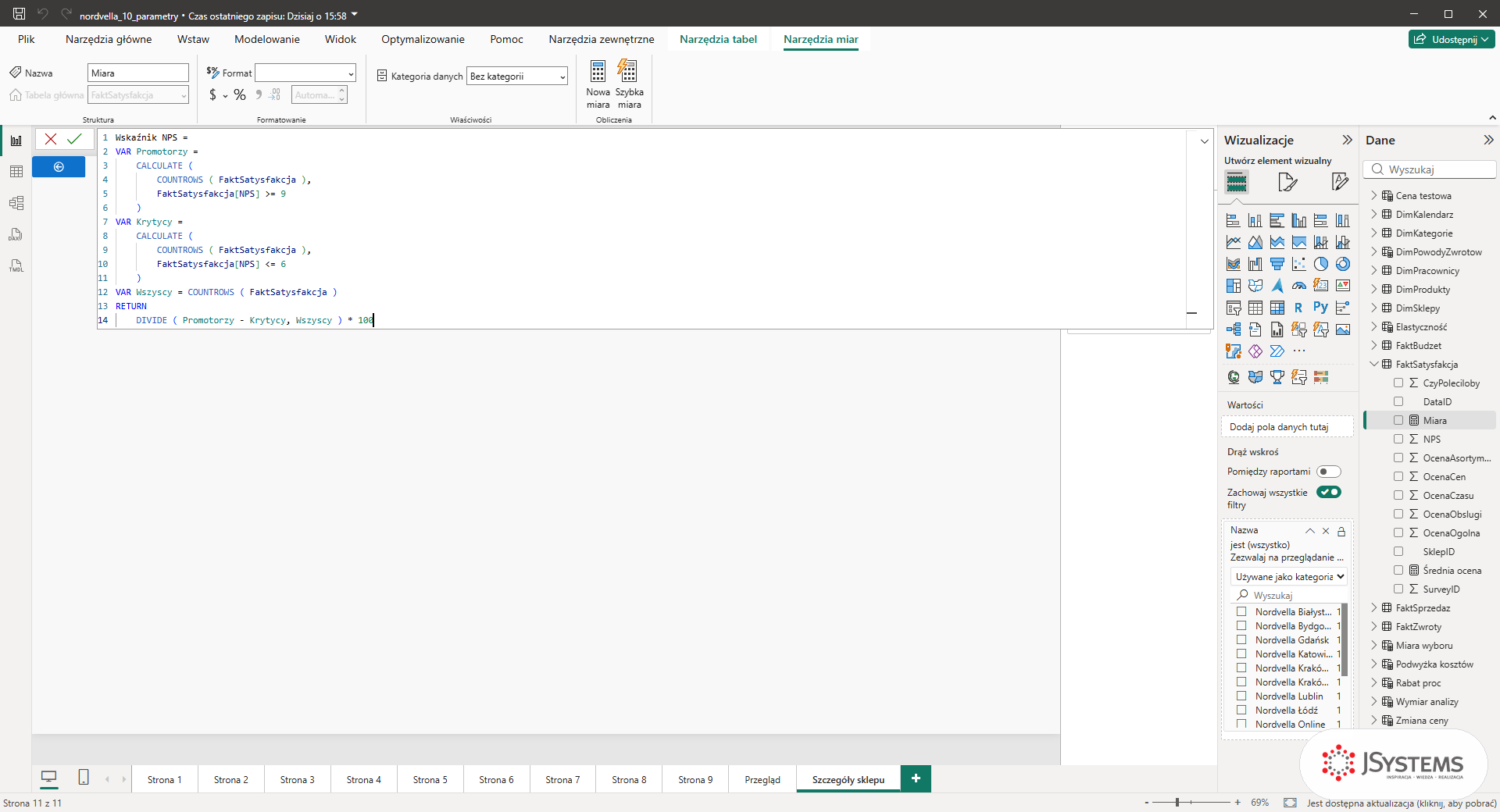Image resolution: width=1500 pixels, height=812 pixels.
Task: Check the Miara measure checkbox
Action: [x=1398, y=421]
